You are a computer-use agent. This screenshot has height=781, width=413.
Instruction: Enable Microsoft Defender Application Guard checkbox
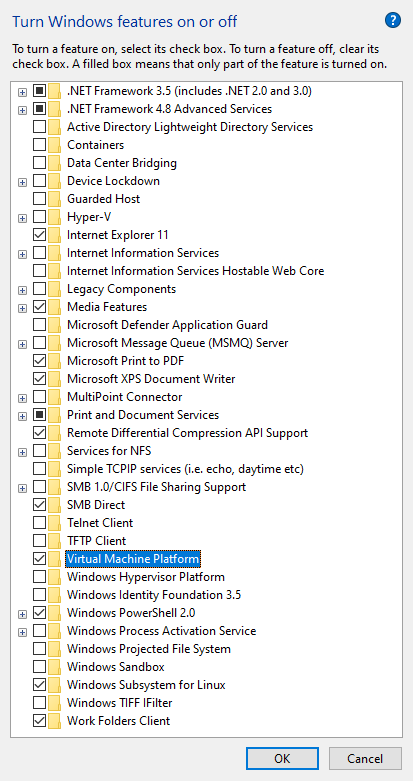[x=39, y=325]
